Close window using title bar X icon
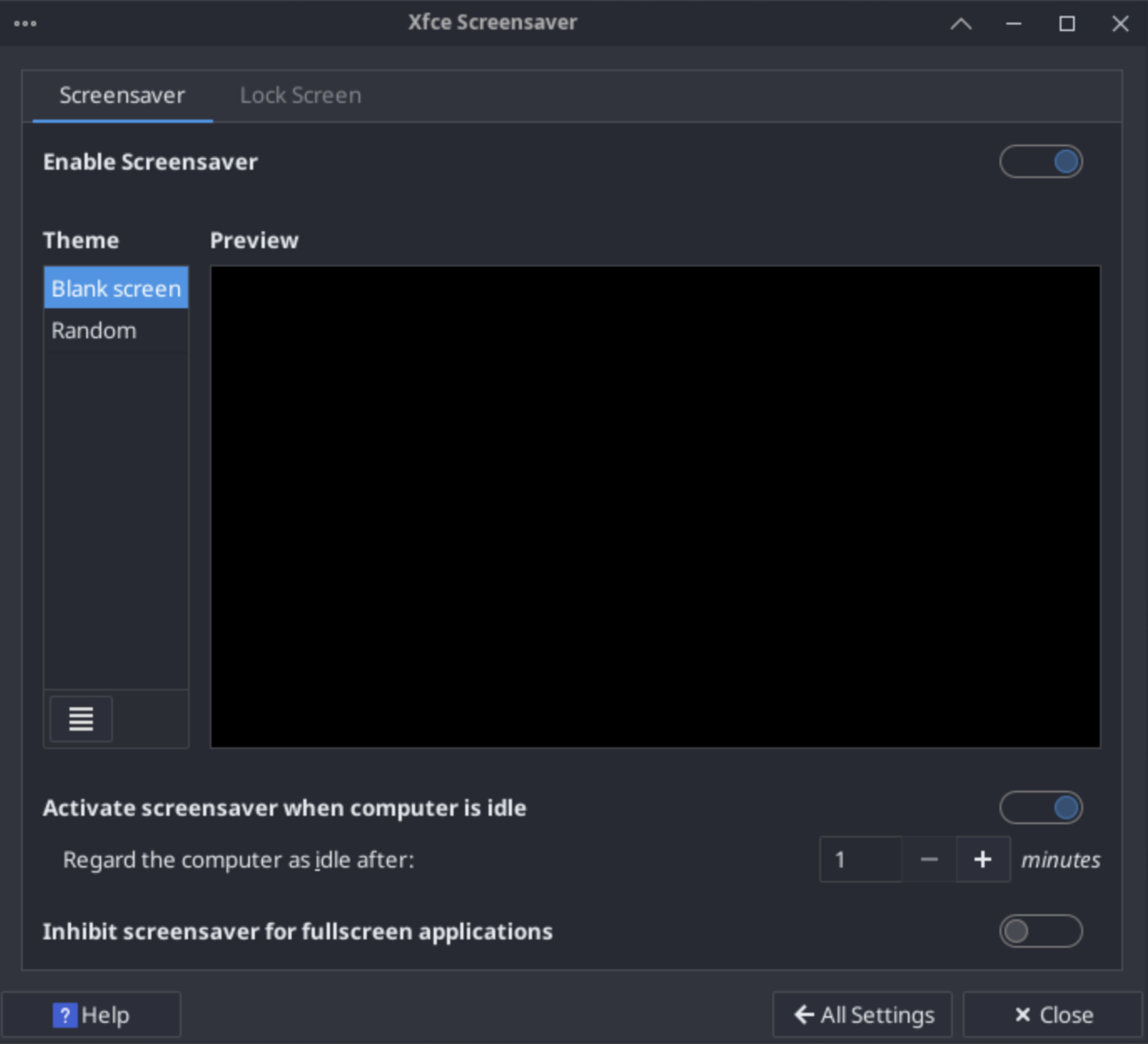The image size is (1148, 1044). (x=1120, y=24)
